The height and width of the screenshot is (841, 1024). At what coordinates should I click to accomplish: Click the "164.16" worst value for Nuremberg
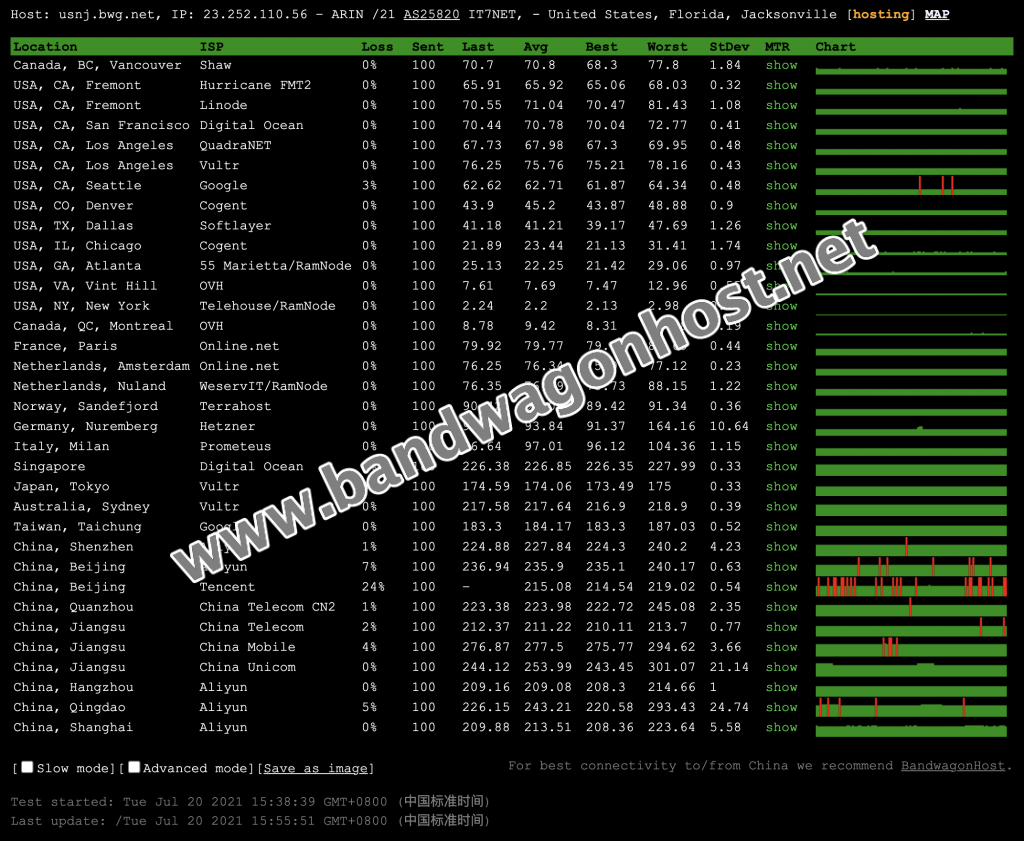pyautogui.click(x=671, y=427)
